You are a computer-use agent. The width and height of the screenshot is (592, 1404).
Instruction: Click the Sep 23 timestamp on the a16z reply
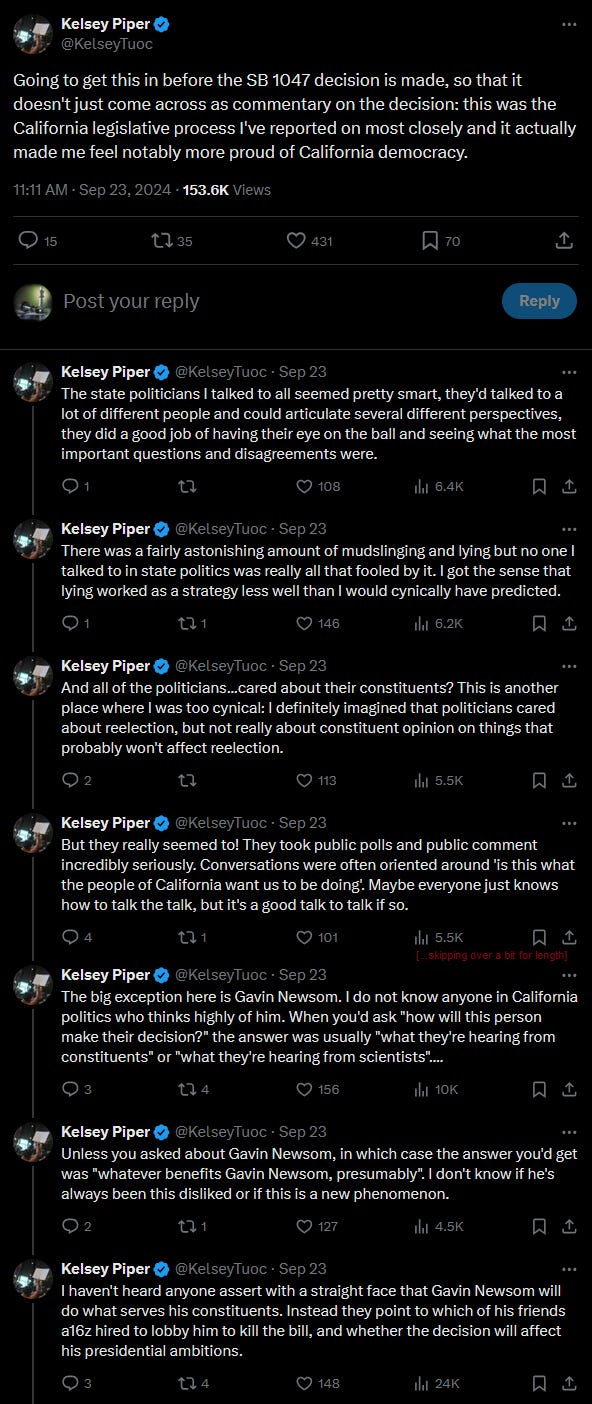(x=302, y=1269)
